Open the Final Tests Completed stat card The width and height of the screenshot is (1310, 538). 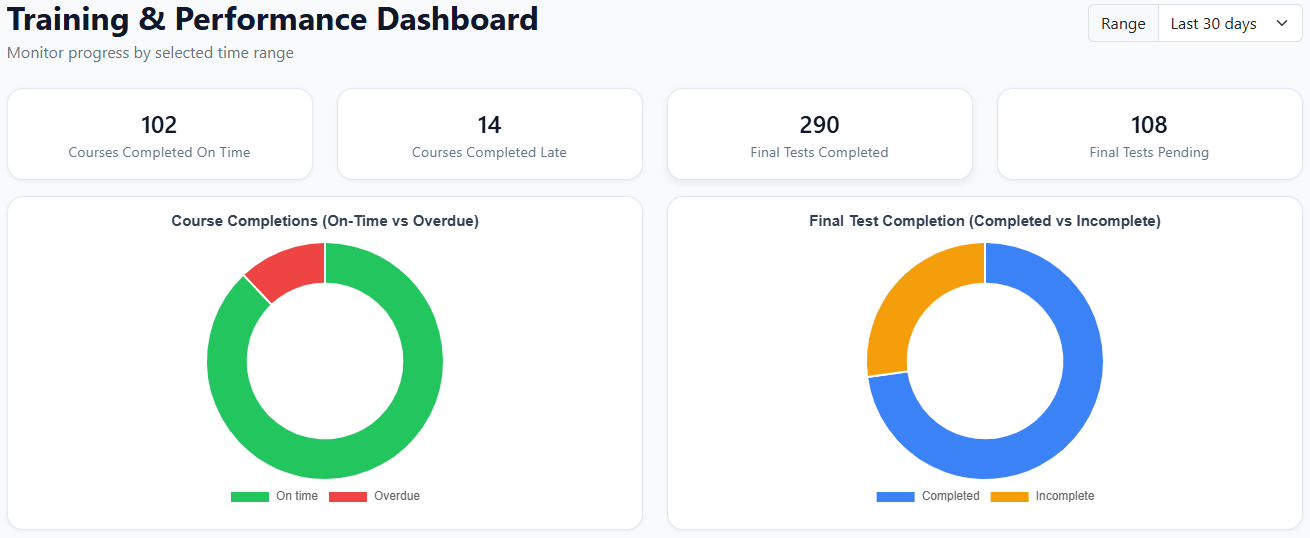819,134
